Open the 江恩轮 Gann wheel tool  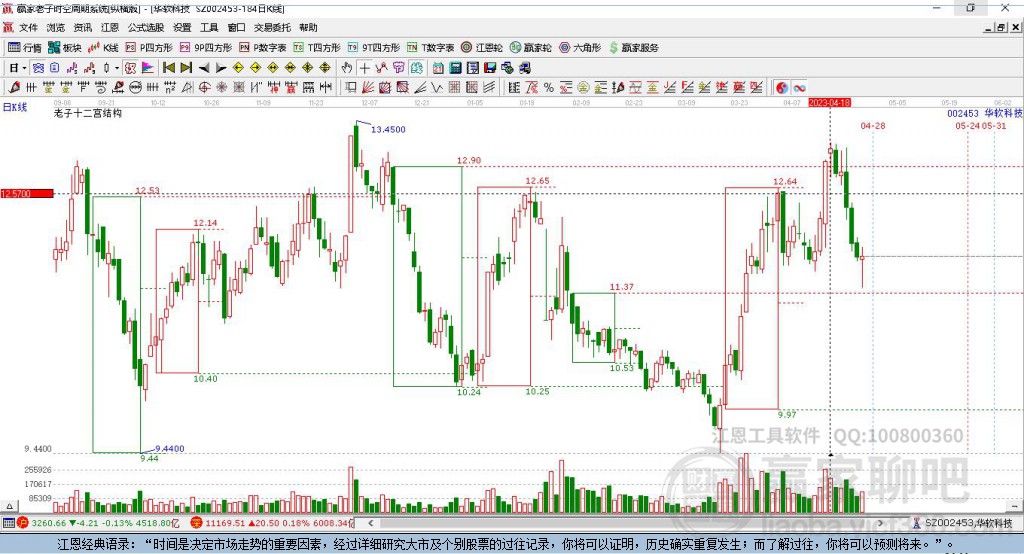pos(482,48)
